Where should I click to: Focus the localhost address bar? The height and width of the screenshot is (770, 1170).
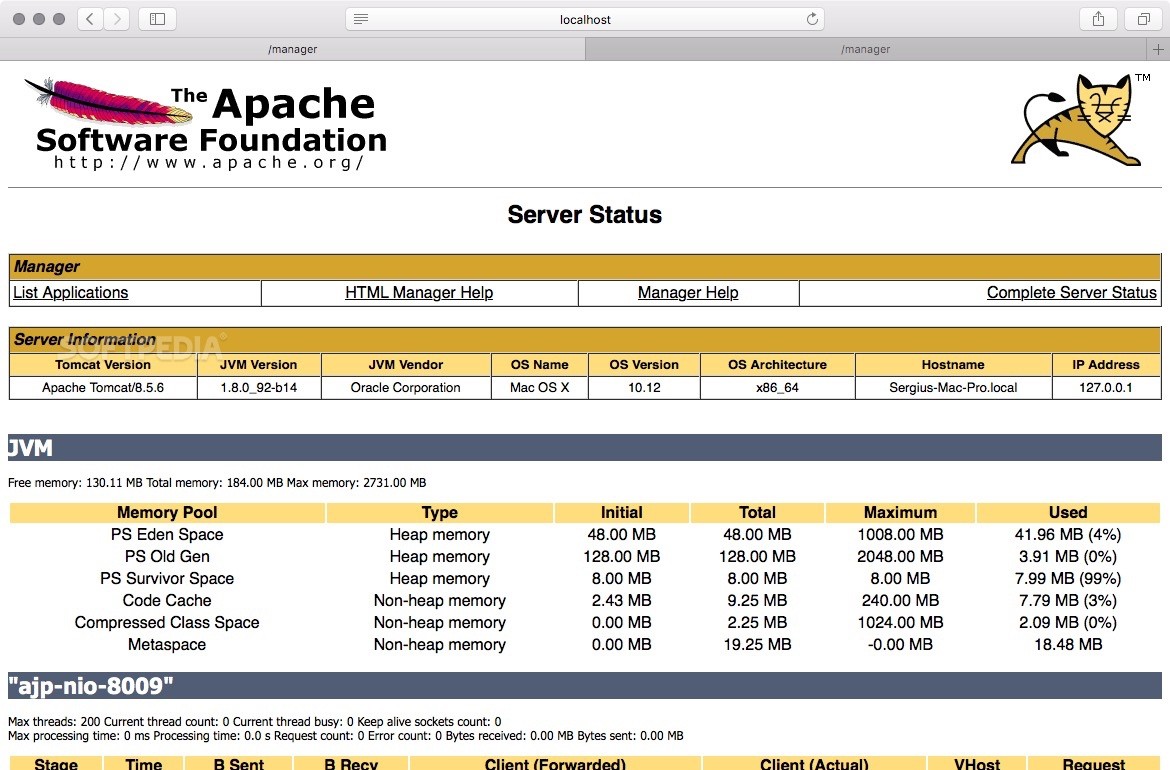coord(585,19)
